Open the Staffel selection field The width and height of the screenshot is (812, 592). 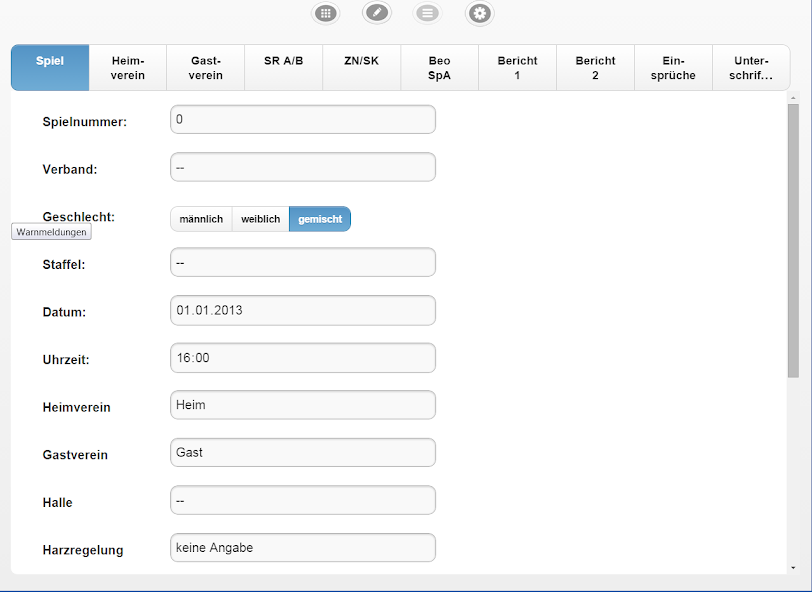point(303,262)
